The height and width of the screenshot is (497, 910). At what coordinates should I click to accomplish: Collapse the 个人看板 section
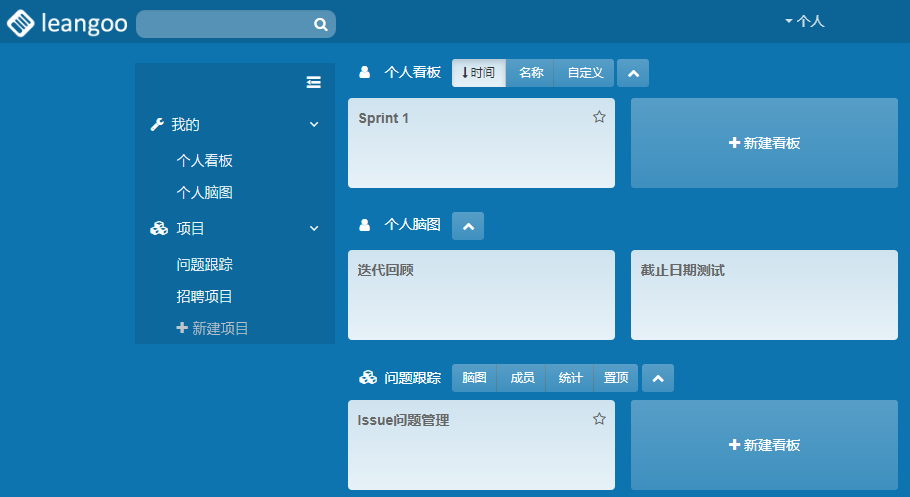[x=633, y=73]
